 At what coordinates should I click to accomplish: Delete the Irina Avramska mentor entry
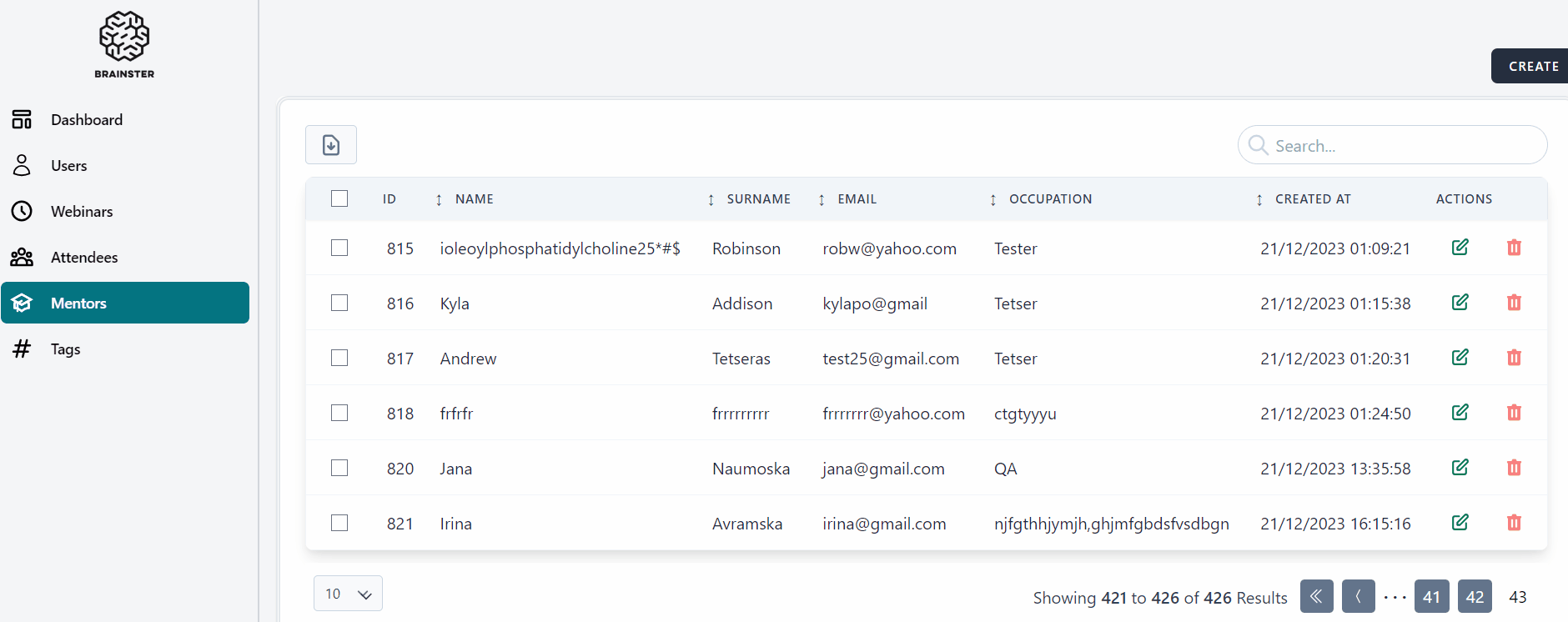(1514, 523)
